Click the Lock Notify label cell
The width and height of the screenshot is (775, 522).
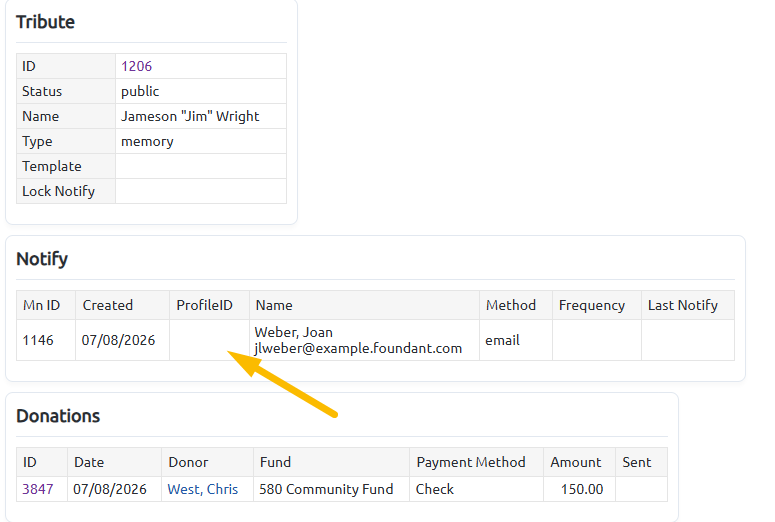[66, 191]
